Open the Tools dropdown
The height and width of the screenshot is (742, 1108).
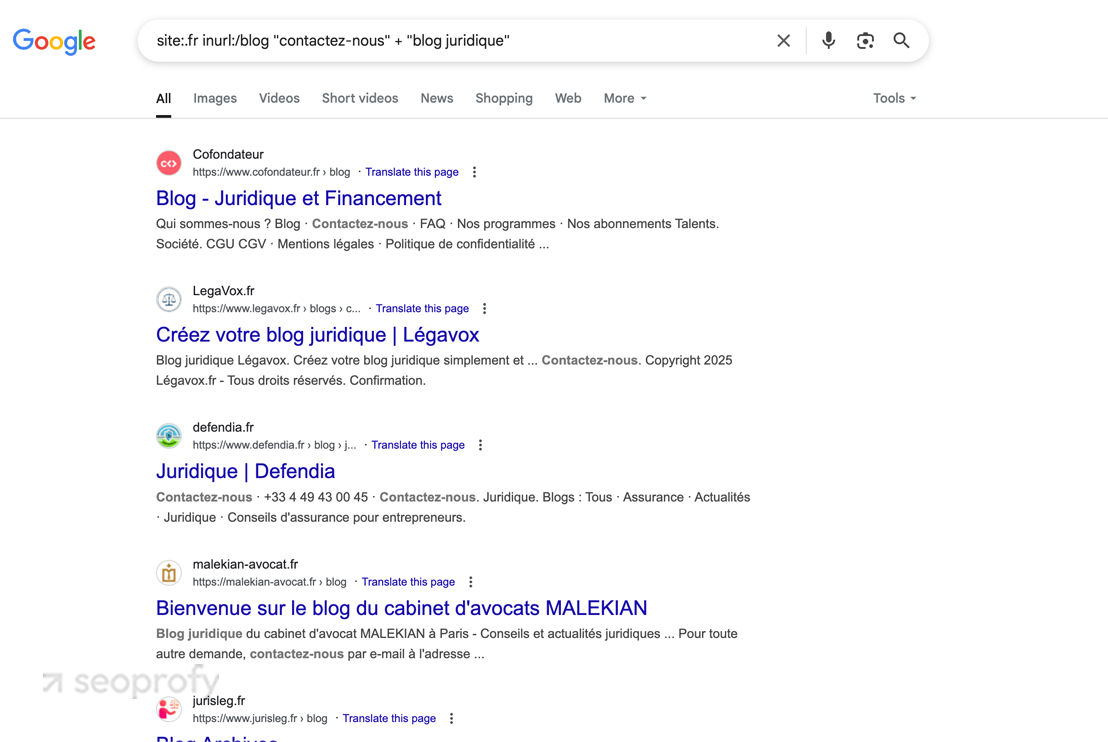tap(894, 98)
